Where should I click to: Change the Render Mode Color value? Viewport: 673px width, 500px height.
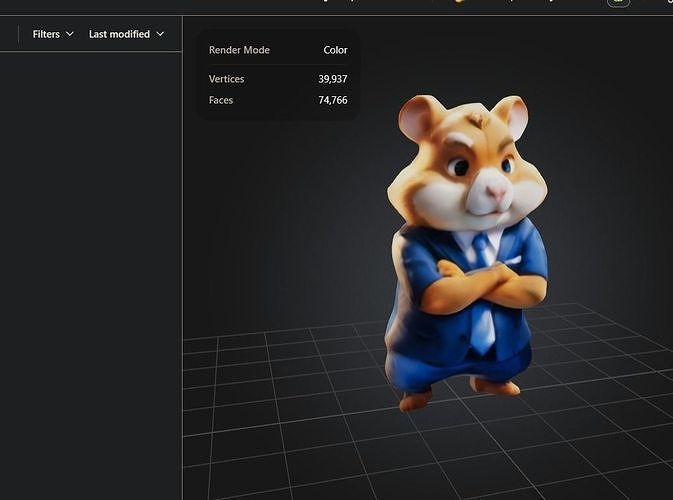(335, 50)
